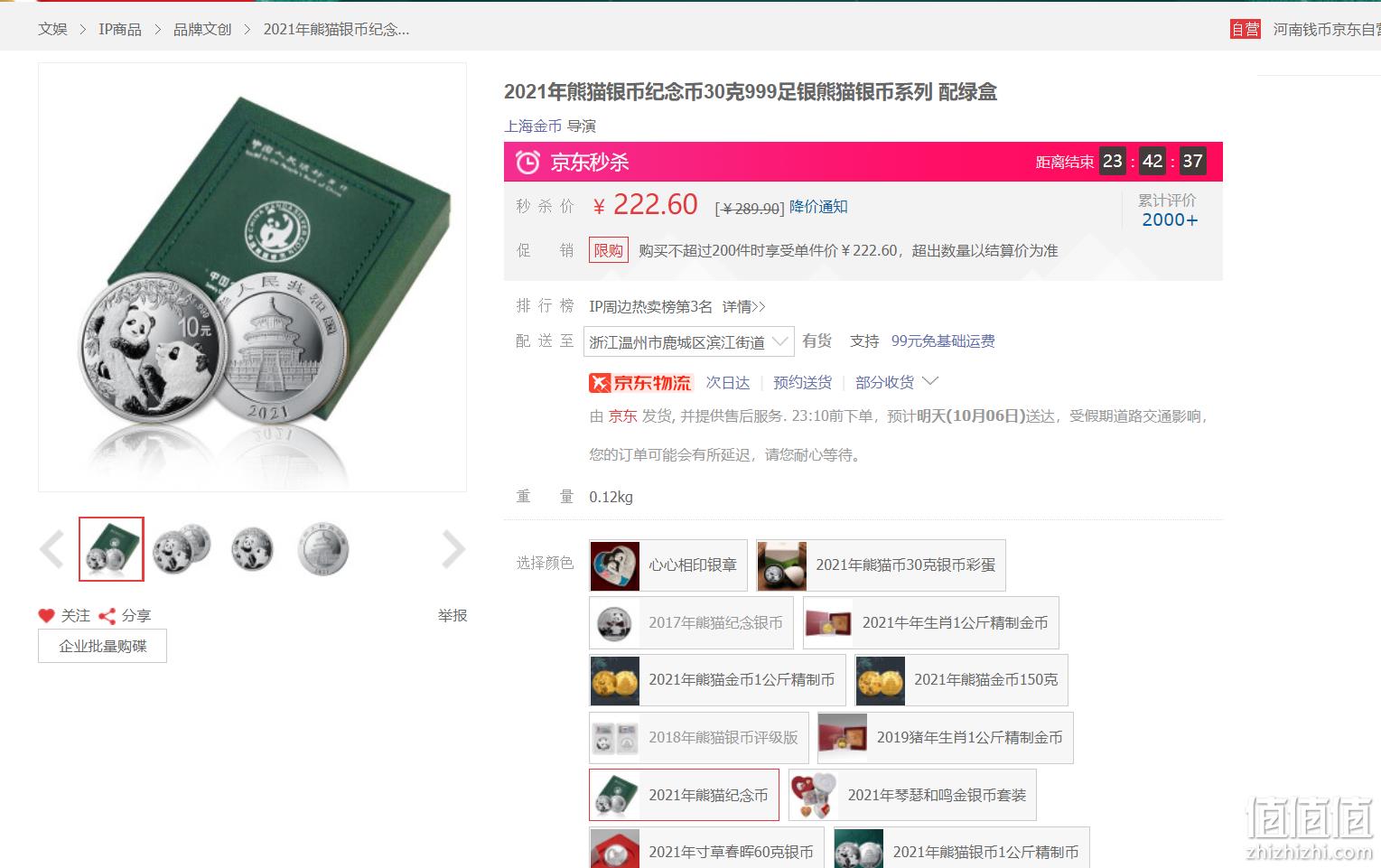Select 2021年熊猫币30克银币彩蛋 option
Screen dimensions: 1381x868
tap(881, 565)
